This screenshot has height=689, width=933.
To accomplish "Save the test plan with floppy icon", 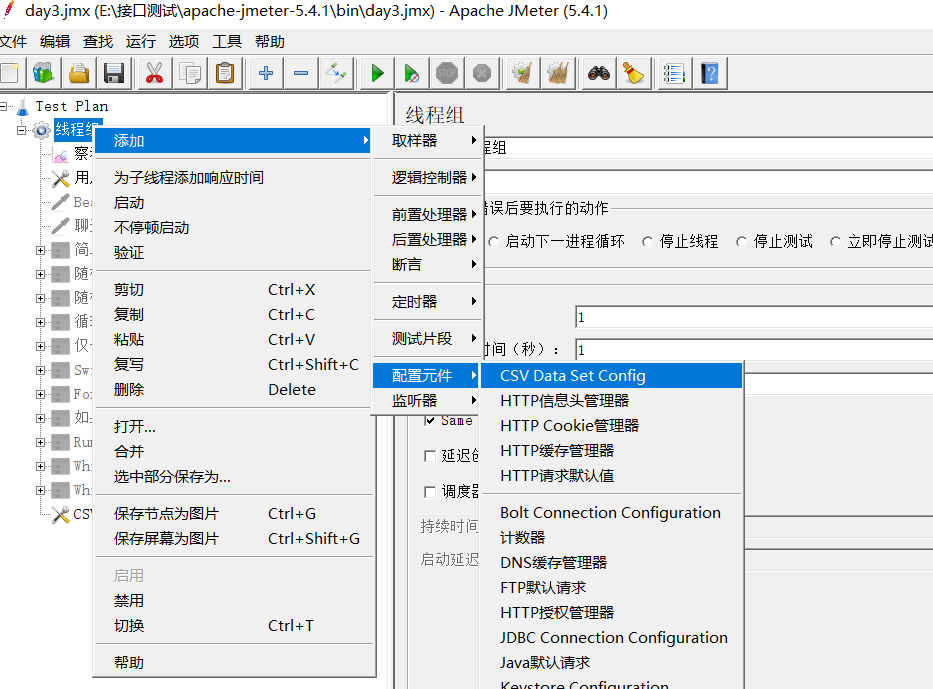I will 114,73.
